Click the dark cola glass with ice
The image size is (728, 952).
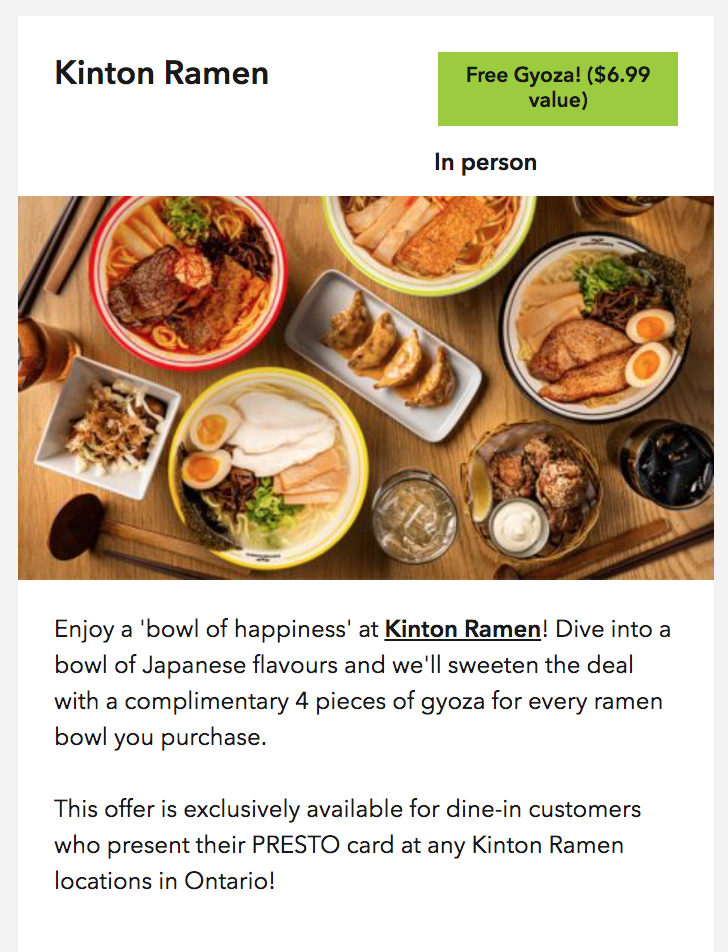[x=664, y=465]
